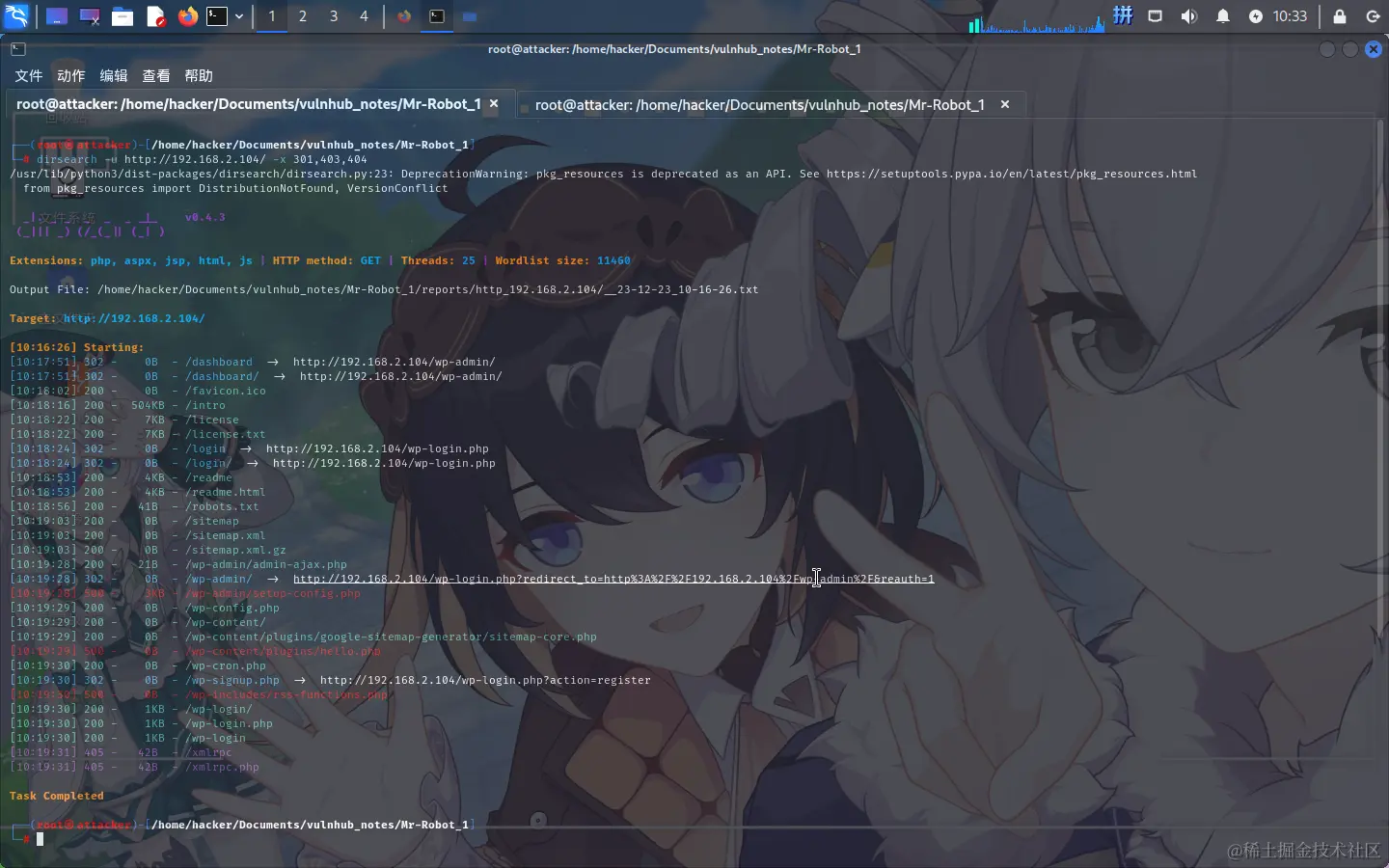Expand the terminal launcher dropdown arrow
Image resolution: width=1389 pixels, height=868 pixels.
(x=239, y=16)
